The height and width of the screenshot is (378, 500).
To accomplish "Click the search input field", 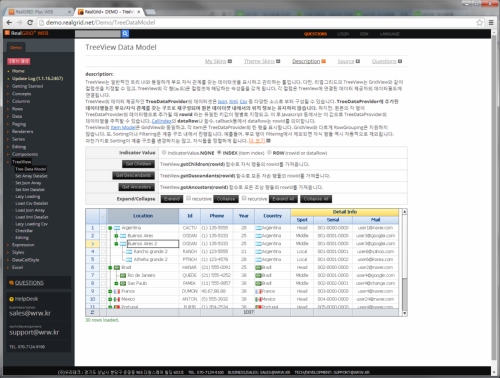I will click(x=98, y=33).
